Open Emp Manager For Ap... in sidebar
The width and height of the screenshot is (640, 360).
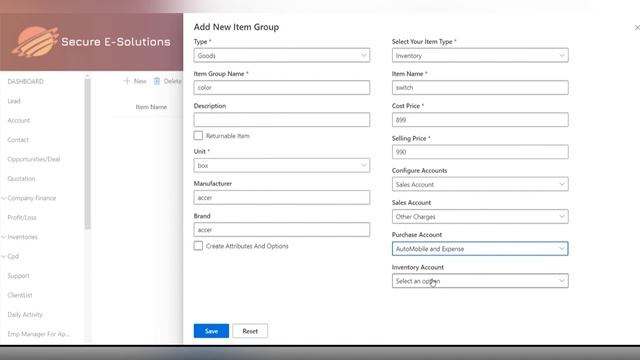coord(38,334)
